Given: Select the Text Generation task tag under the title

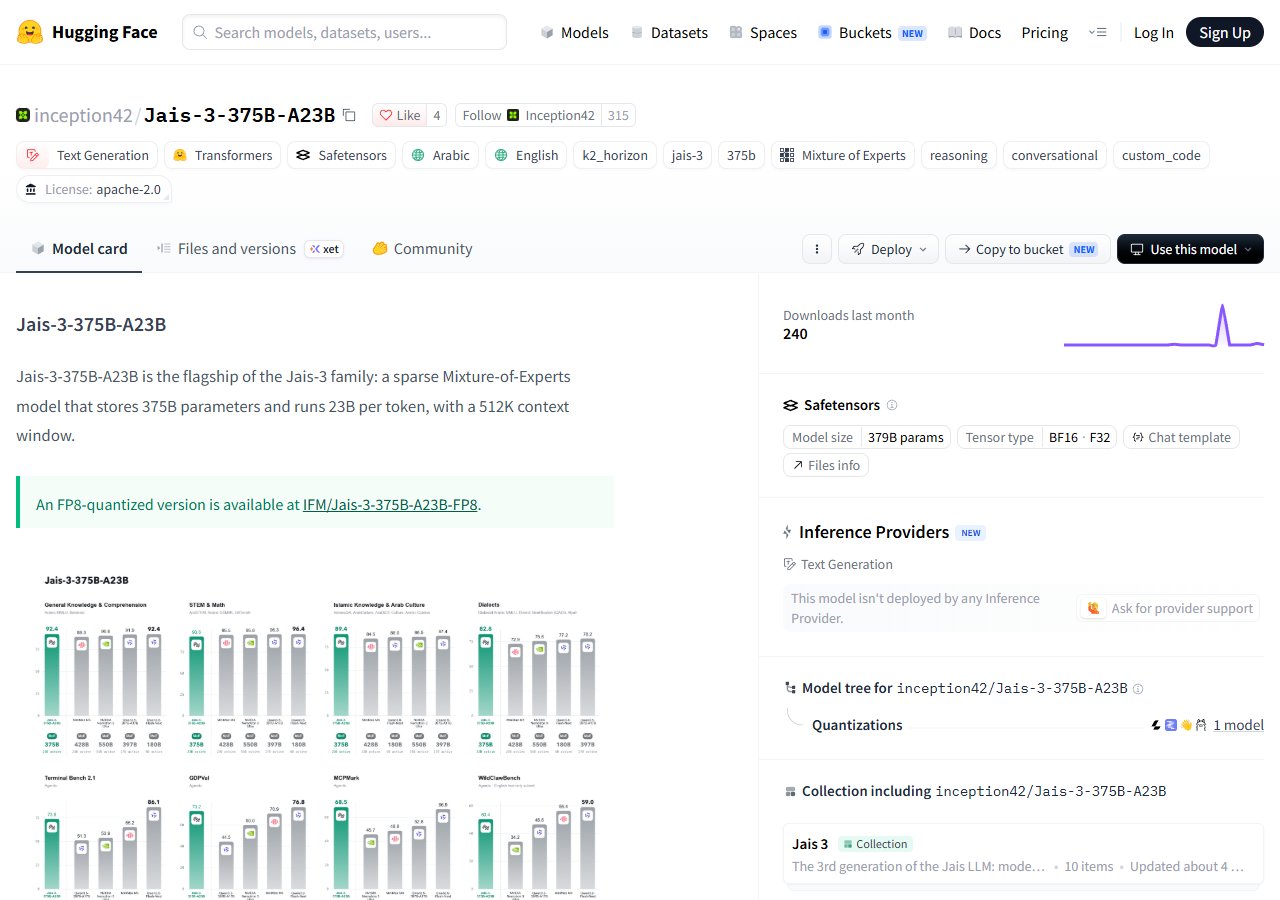Looking at the screenshot, I should (x=88, y=155).
